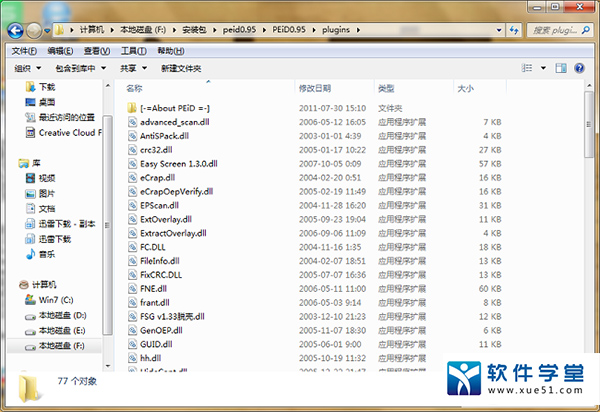Click the 新建文件夹 button
The width and height of the screenshot is (600, 412).
[181, 68]
